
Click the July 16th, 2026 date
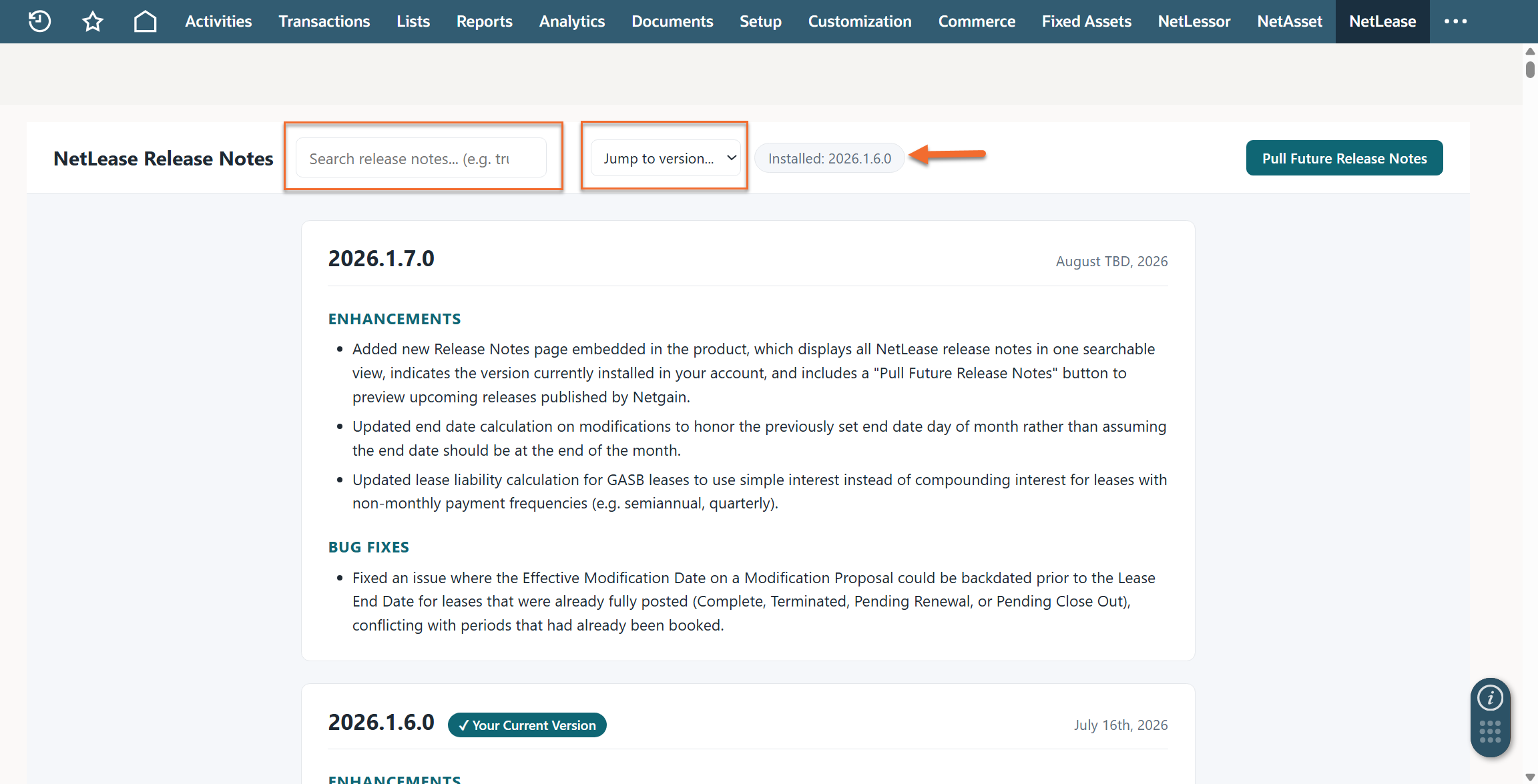(1121, 725)
